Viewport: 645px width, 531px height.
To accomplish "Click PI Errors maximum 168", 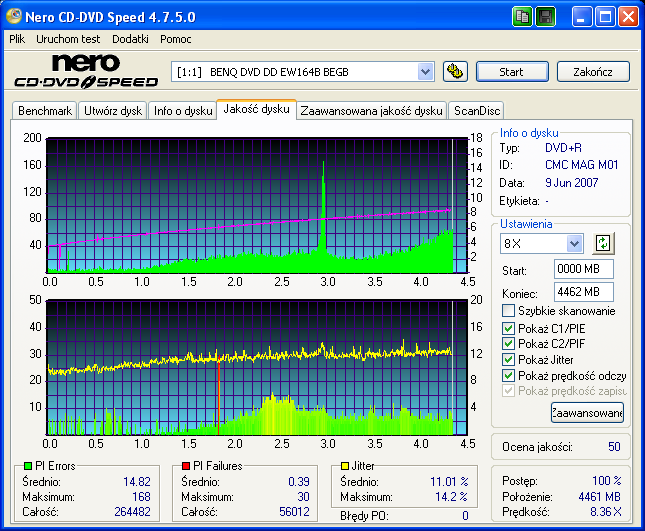I will (x=141, y=497).
